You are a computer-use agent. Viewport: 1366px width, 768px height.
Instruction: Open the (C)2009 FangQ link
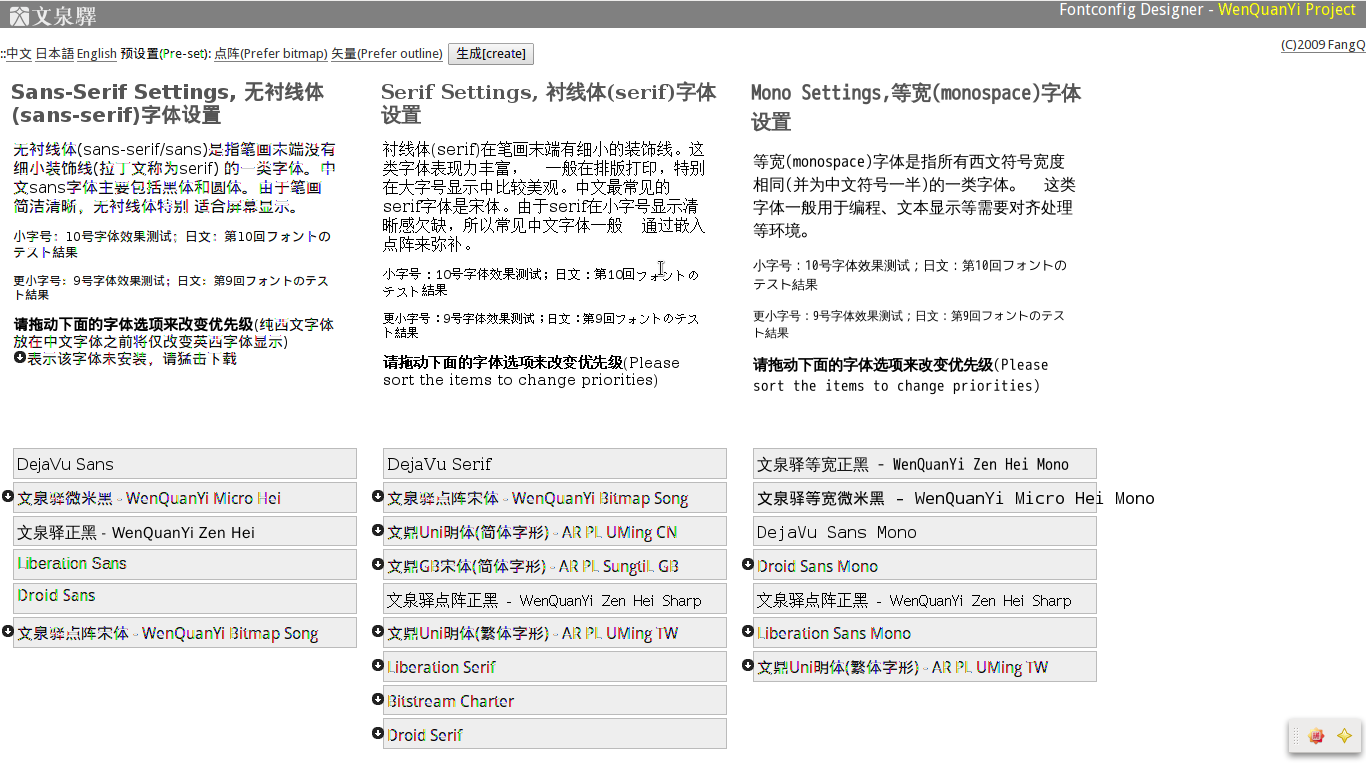coord(1323,45)
